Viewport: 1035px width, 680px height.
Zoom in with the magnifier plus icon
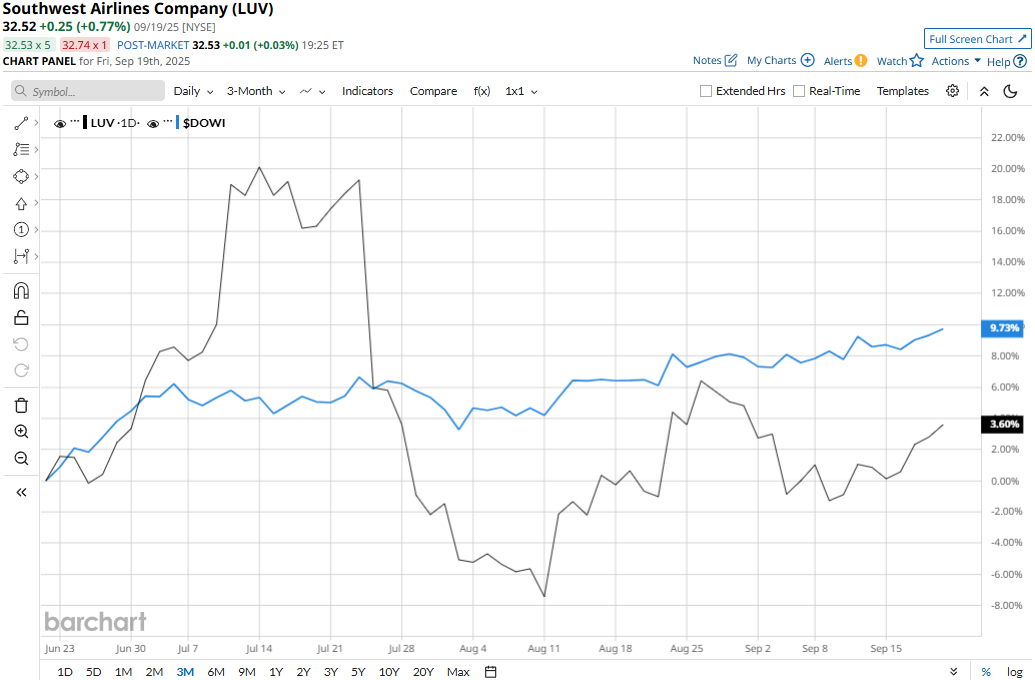click(x=21, y=432)
